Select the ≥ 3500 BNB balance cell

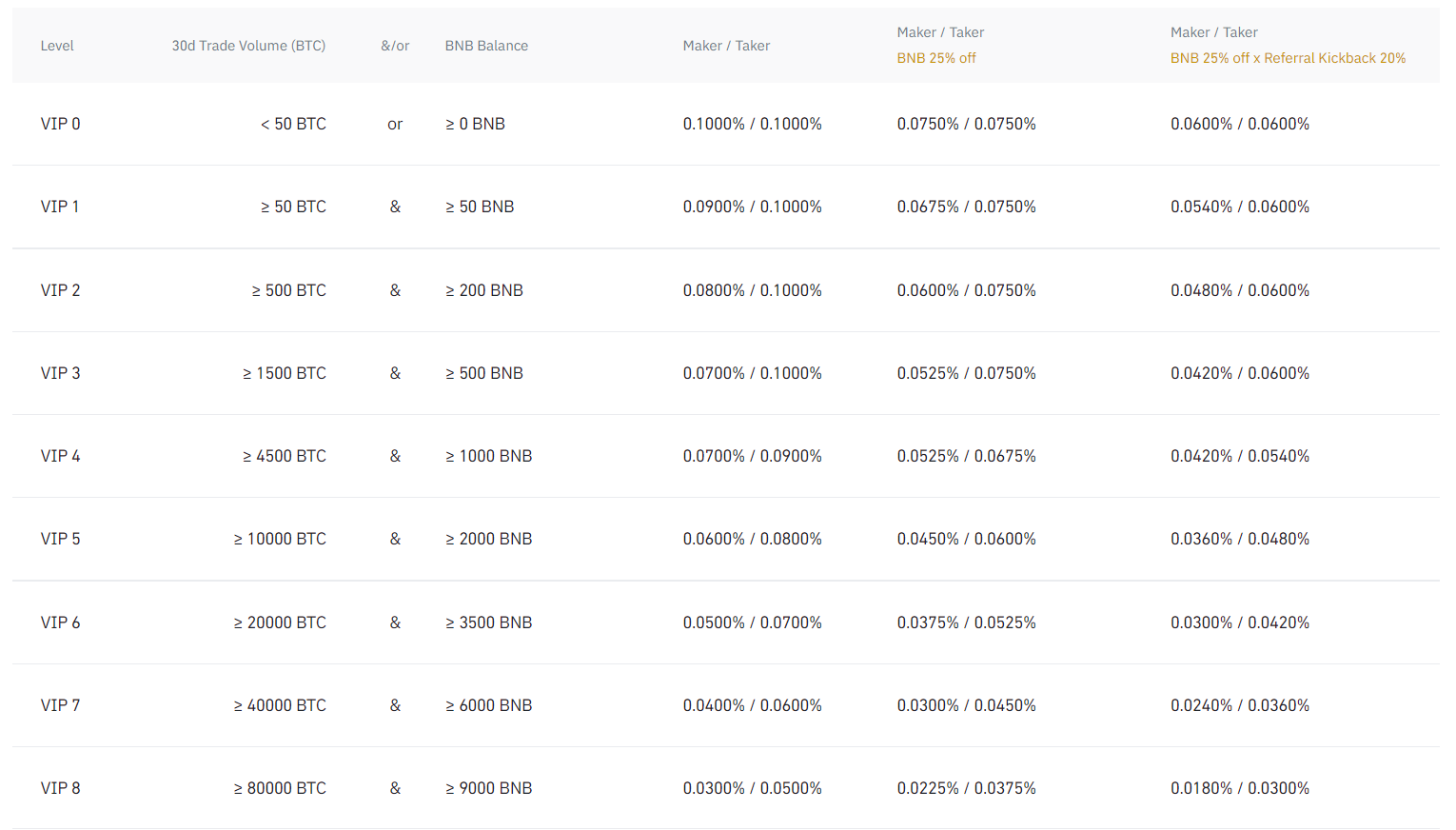pyautogui.click(x=488, y=622)
